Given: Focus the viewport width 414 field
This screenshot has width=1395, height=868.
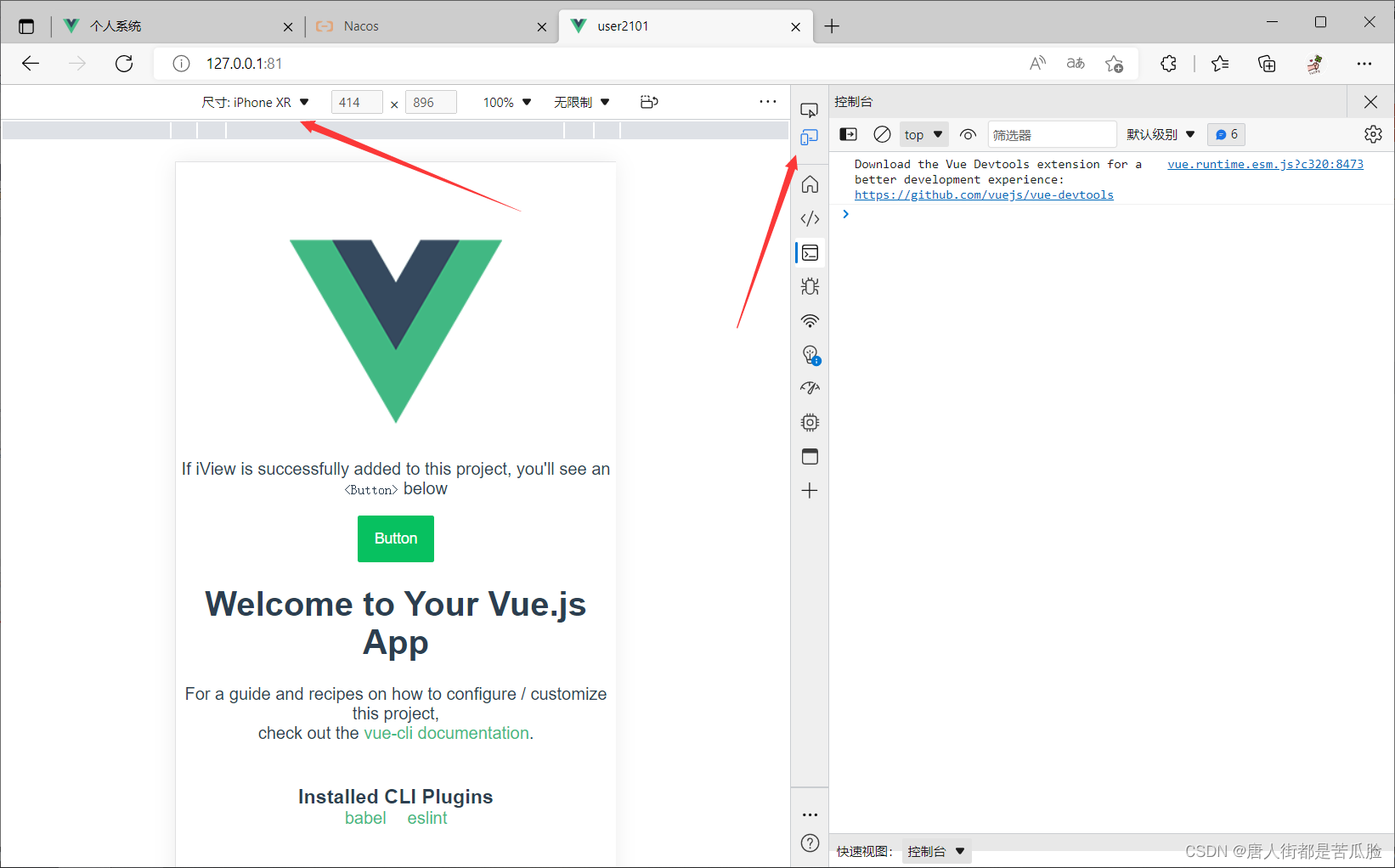Looking at the screenshot, I should coord(357,102).
